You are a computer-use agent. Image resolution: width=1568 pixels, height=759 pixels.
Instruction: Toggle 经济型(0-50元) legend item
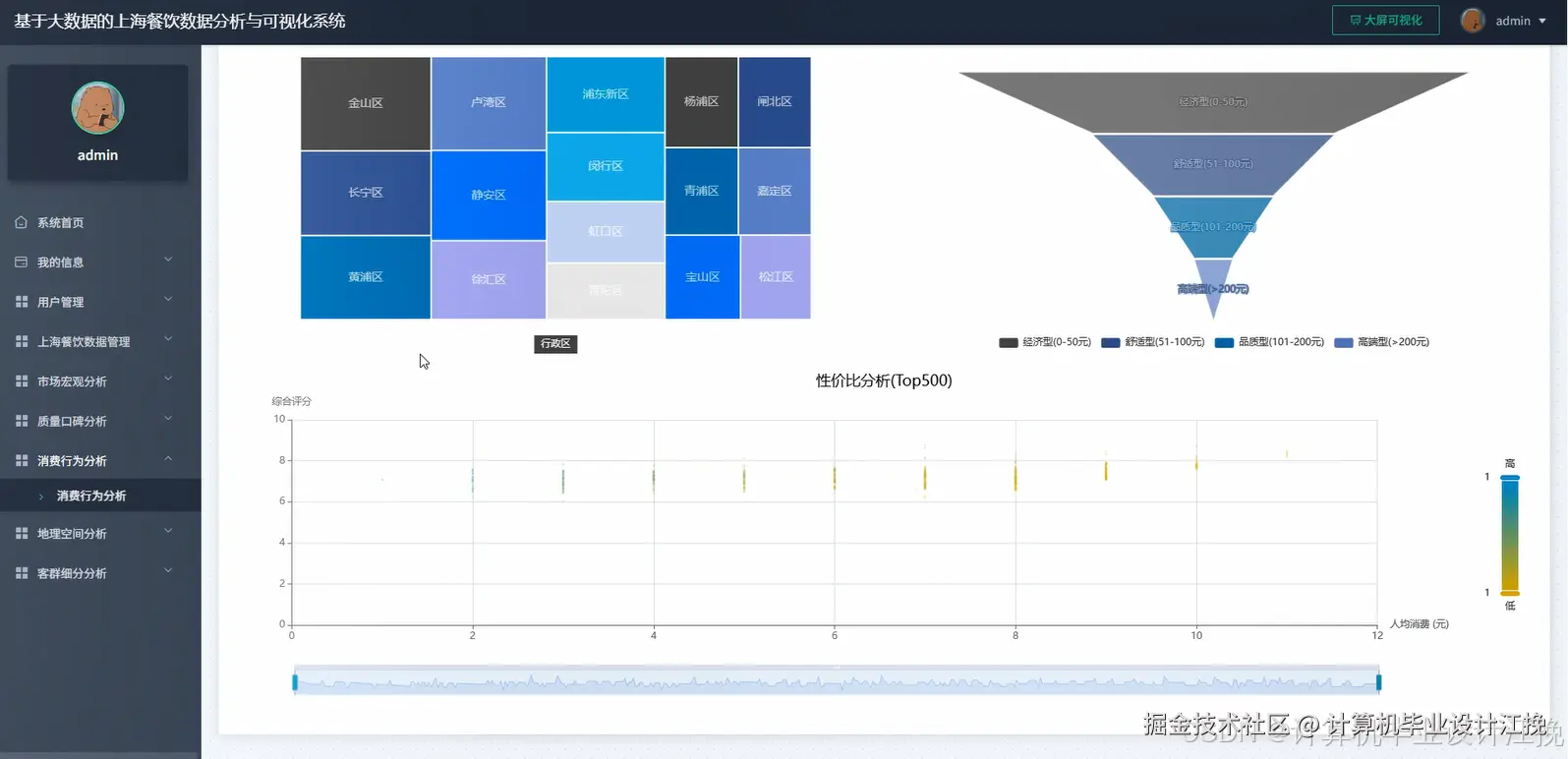1045,342
